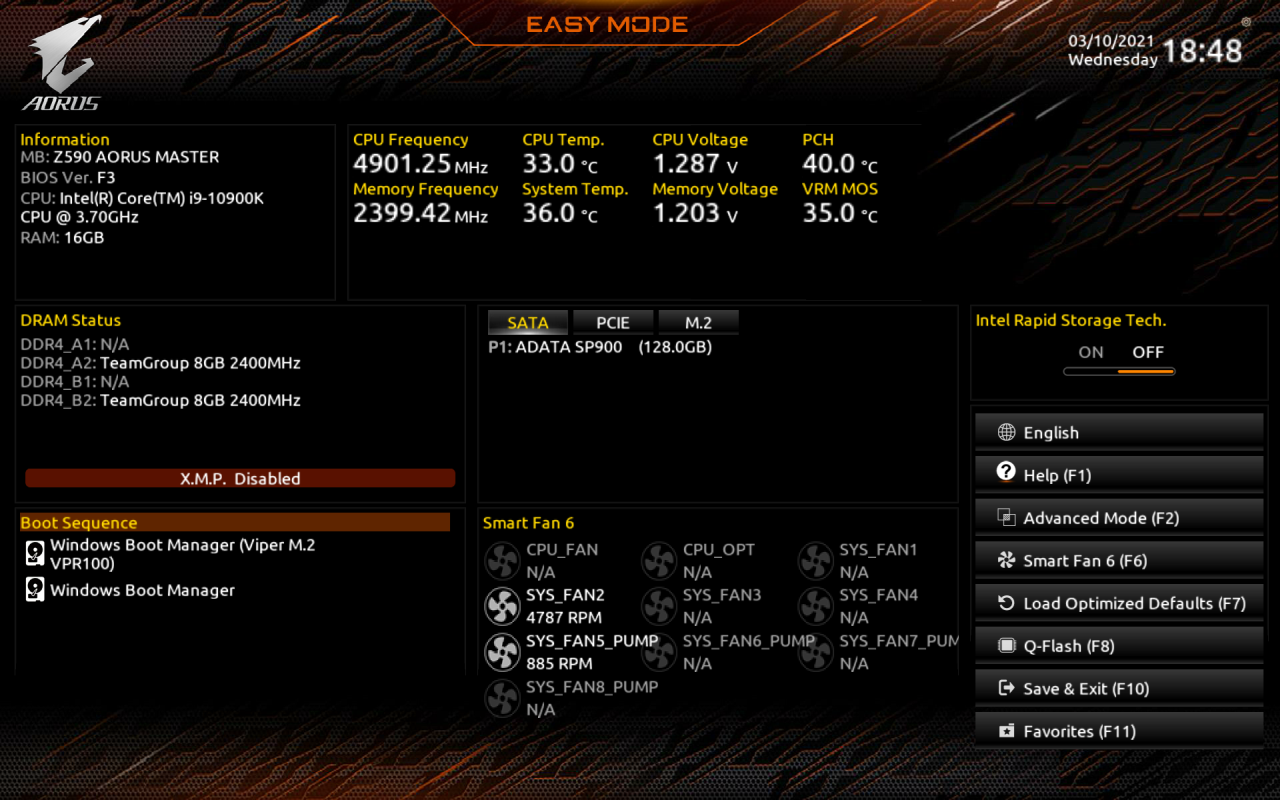Click the 03/10/2021 Wednesday date
This screenshot has width=1280, height=800.
(1112, 51)
